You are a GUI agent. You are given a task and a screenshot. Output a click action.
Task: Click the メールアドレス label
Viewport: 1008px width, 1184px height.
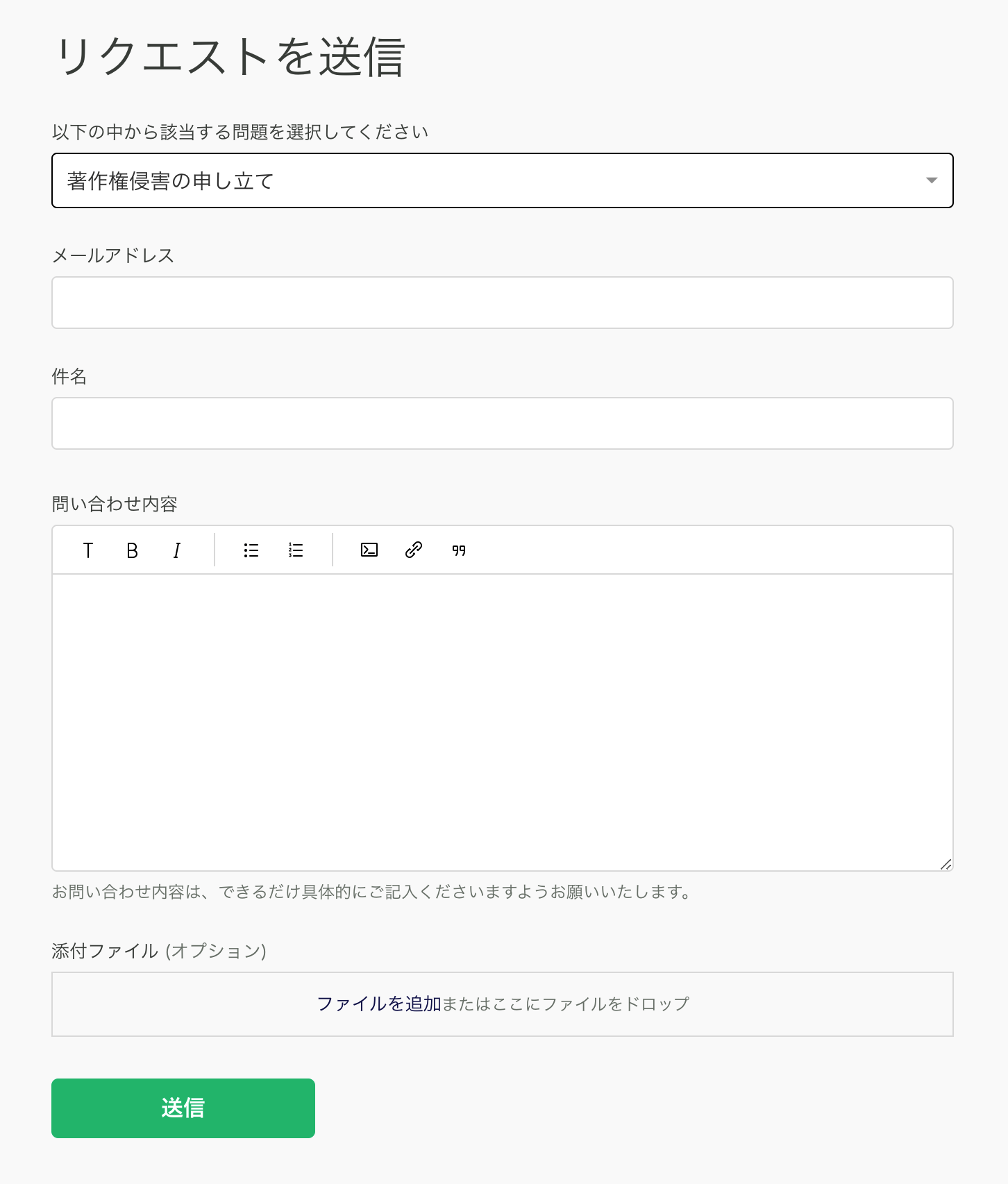[x=113, y=255]
